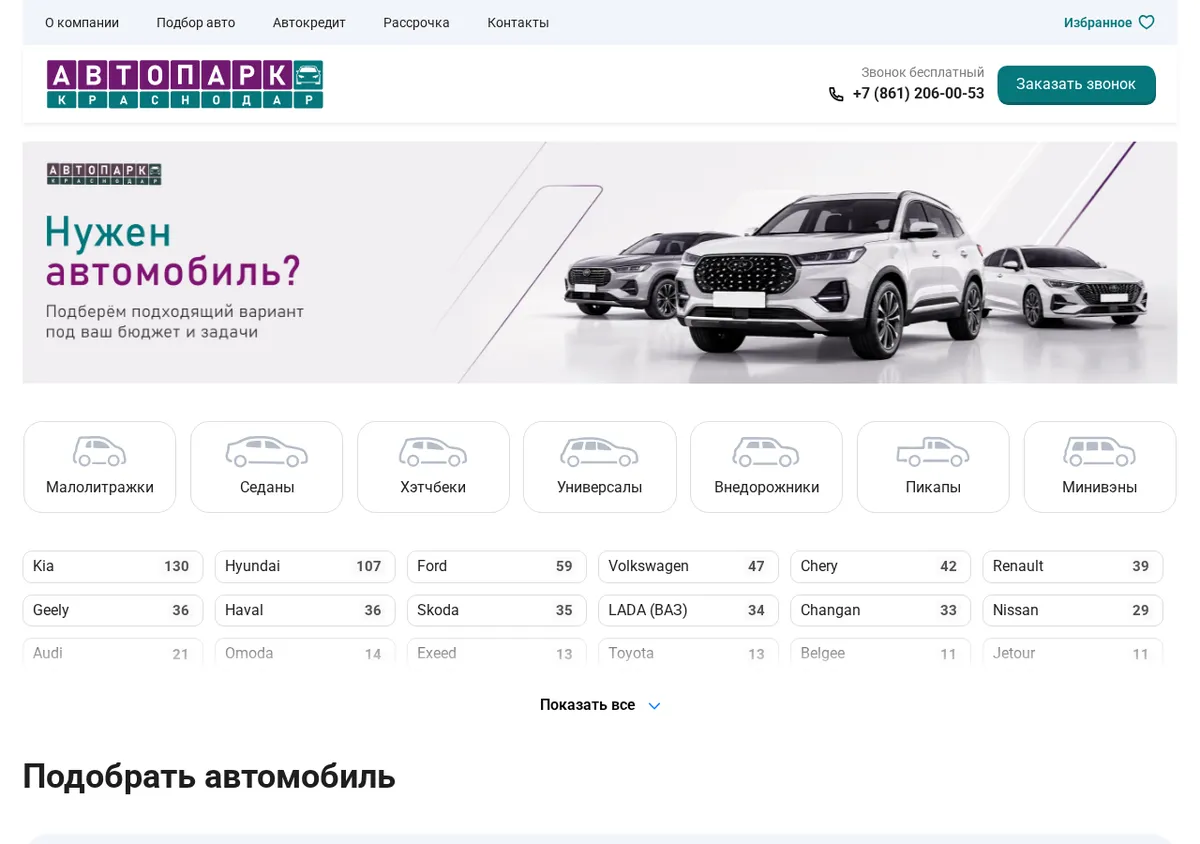Select the Volkswagen brand filter
The height and width of the screenshot is (844, 1200).
point(688,567)
